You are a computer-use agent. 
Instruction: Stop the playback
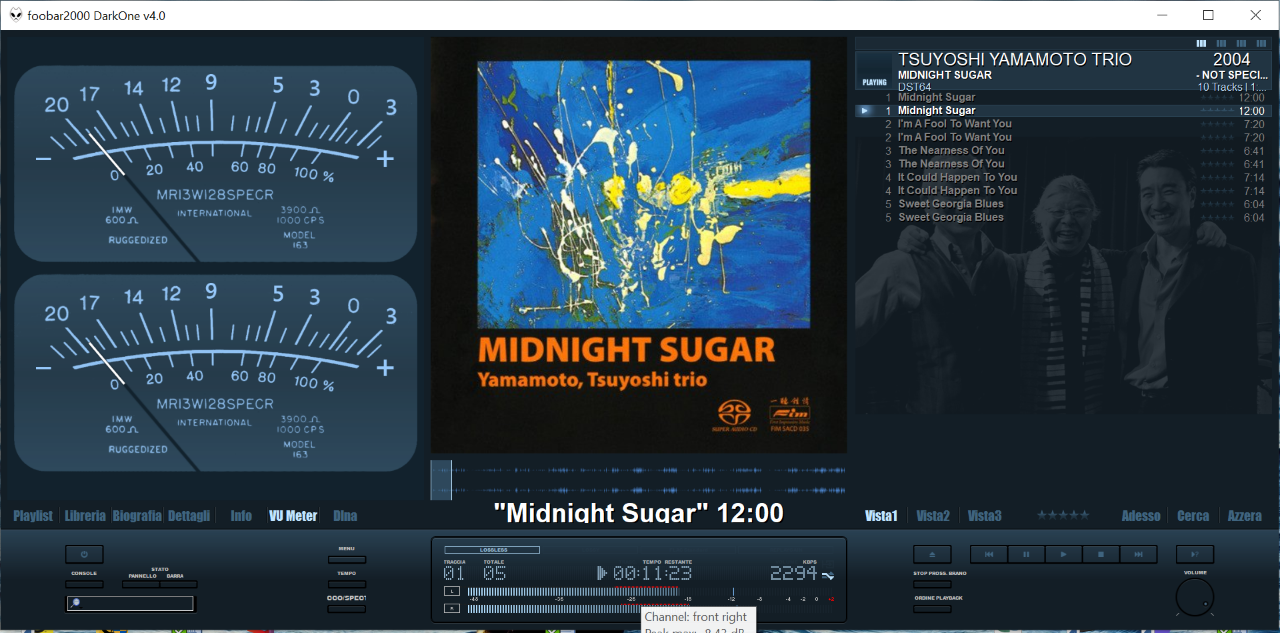pyautogui.click(x=1101, y=554)
